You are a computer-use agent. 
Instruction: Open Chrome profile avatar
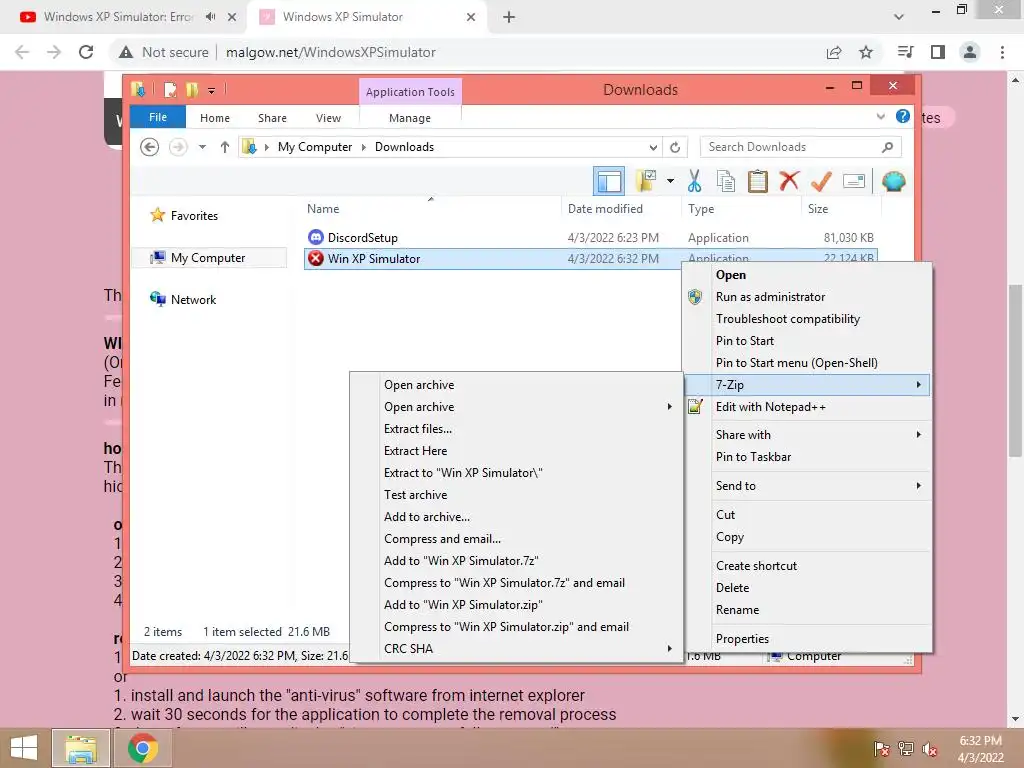pyautogui.click(x=970, y=52)
